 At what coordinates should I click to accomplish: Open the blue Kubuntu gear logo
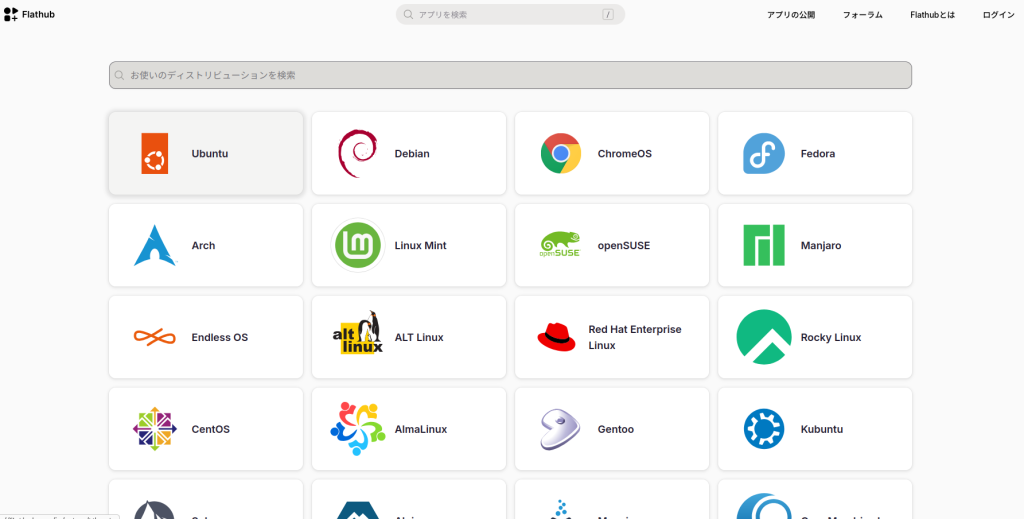764,429
